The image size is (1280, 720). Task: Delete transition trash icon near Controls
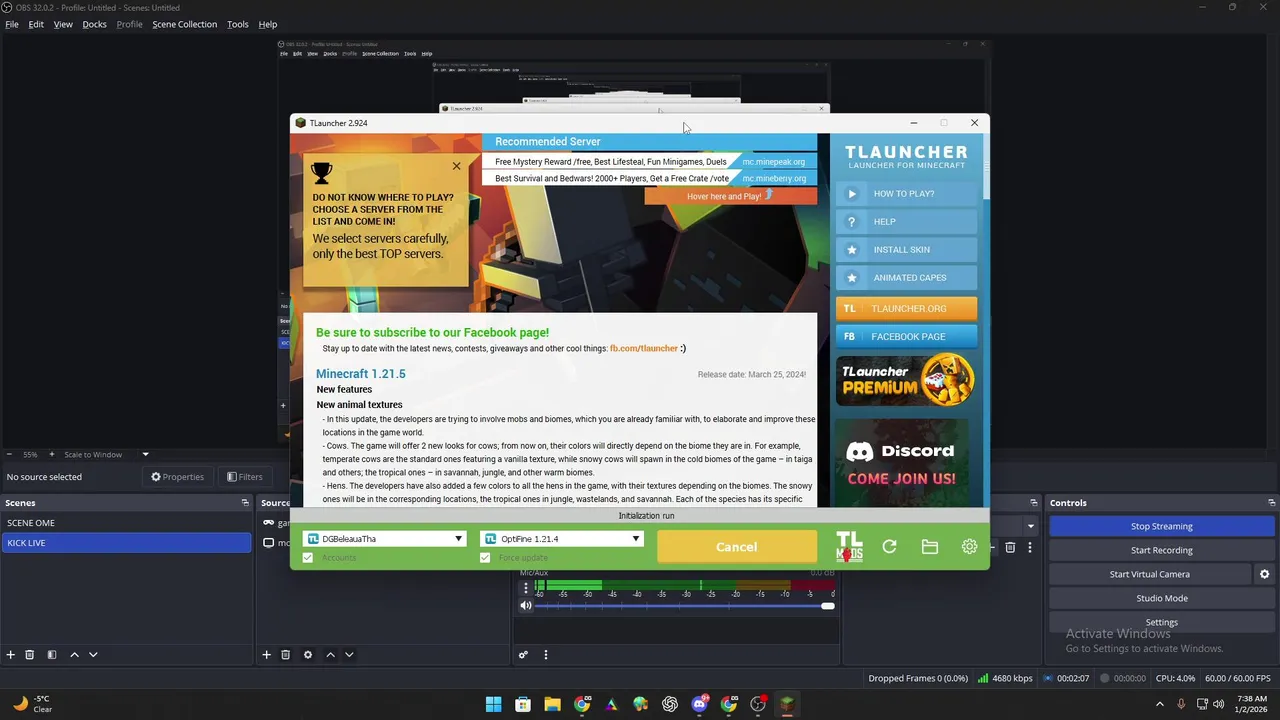1010,547
